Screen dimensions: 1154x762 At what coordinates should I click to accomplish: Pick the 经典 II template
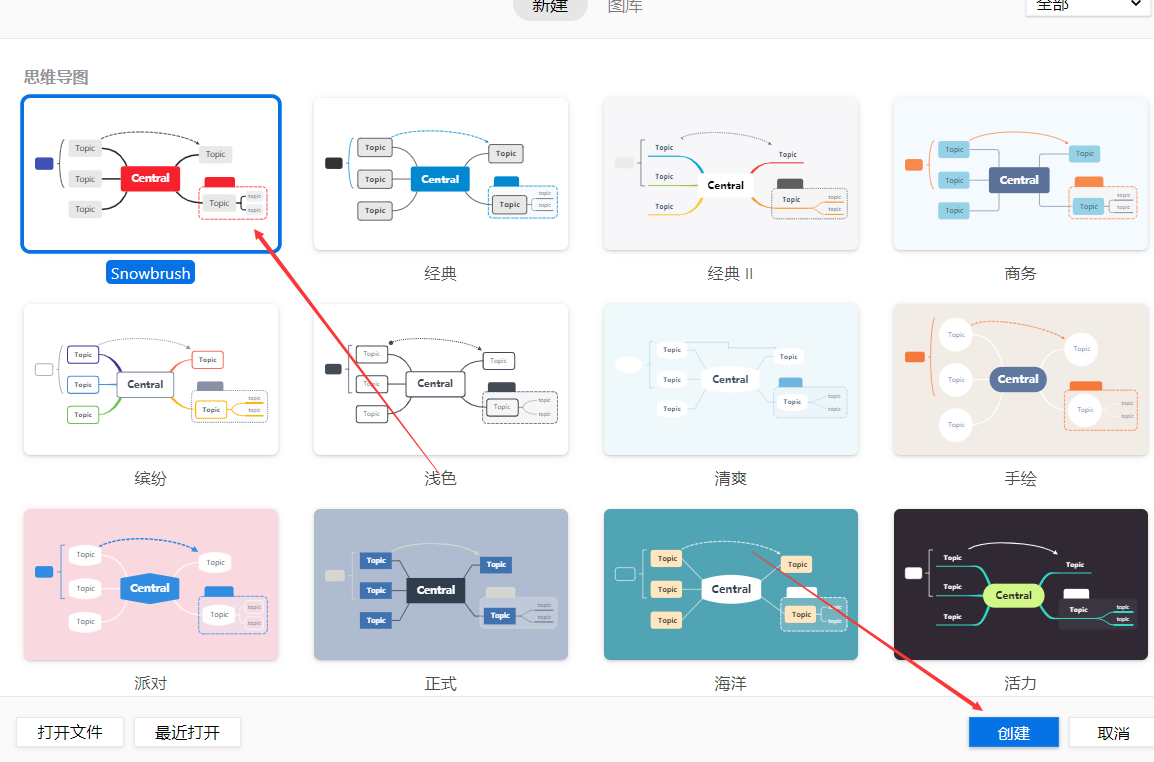[730, 173]
